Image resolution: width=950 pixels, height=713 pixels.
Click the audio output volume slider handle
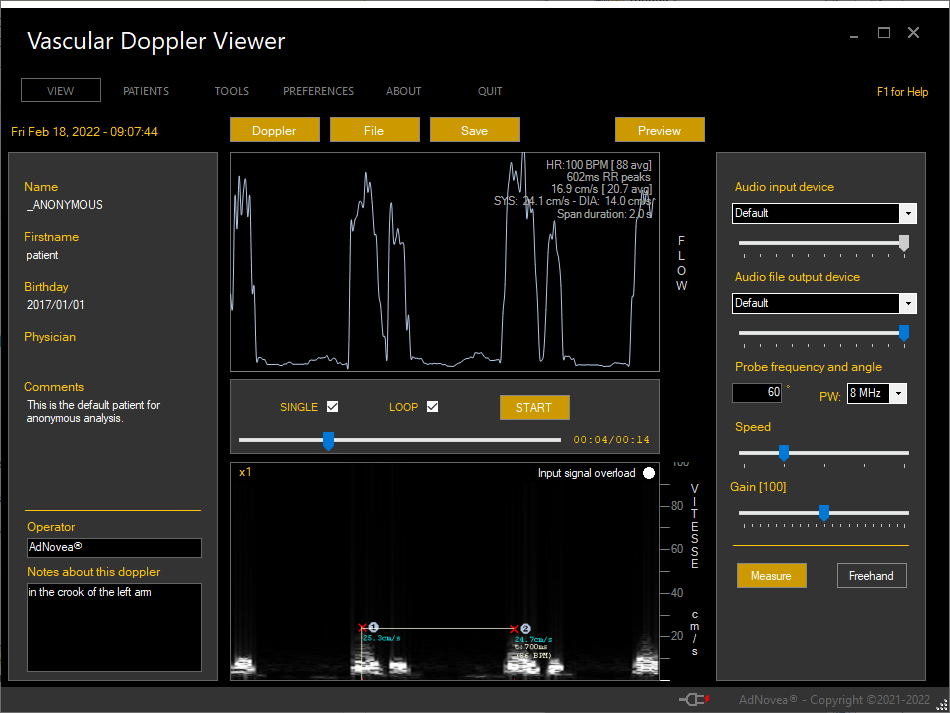(x=903, y=333)
